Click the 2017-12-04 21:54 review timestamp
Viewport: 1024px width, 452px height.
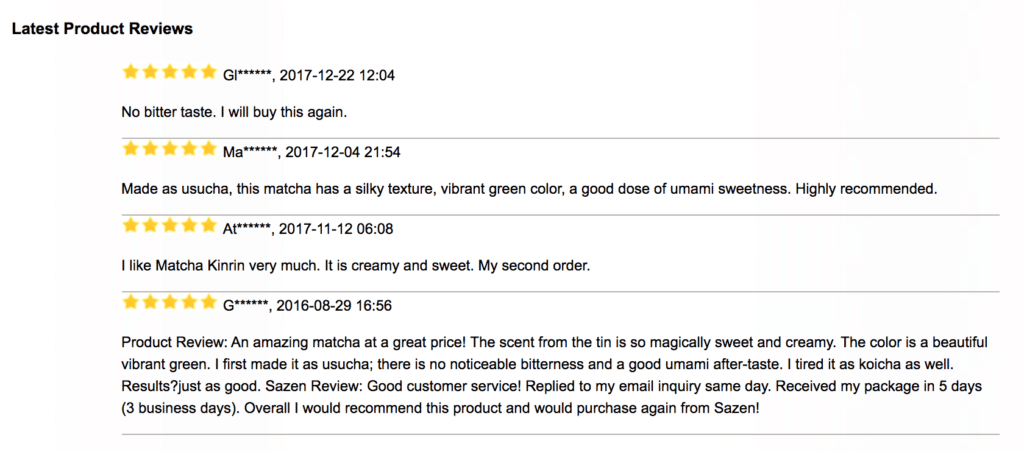click(x=344, y=152)
